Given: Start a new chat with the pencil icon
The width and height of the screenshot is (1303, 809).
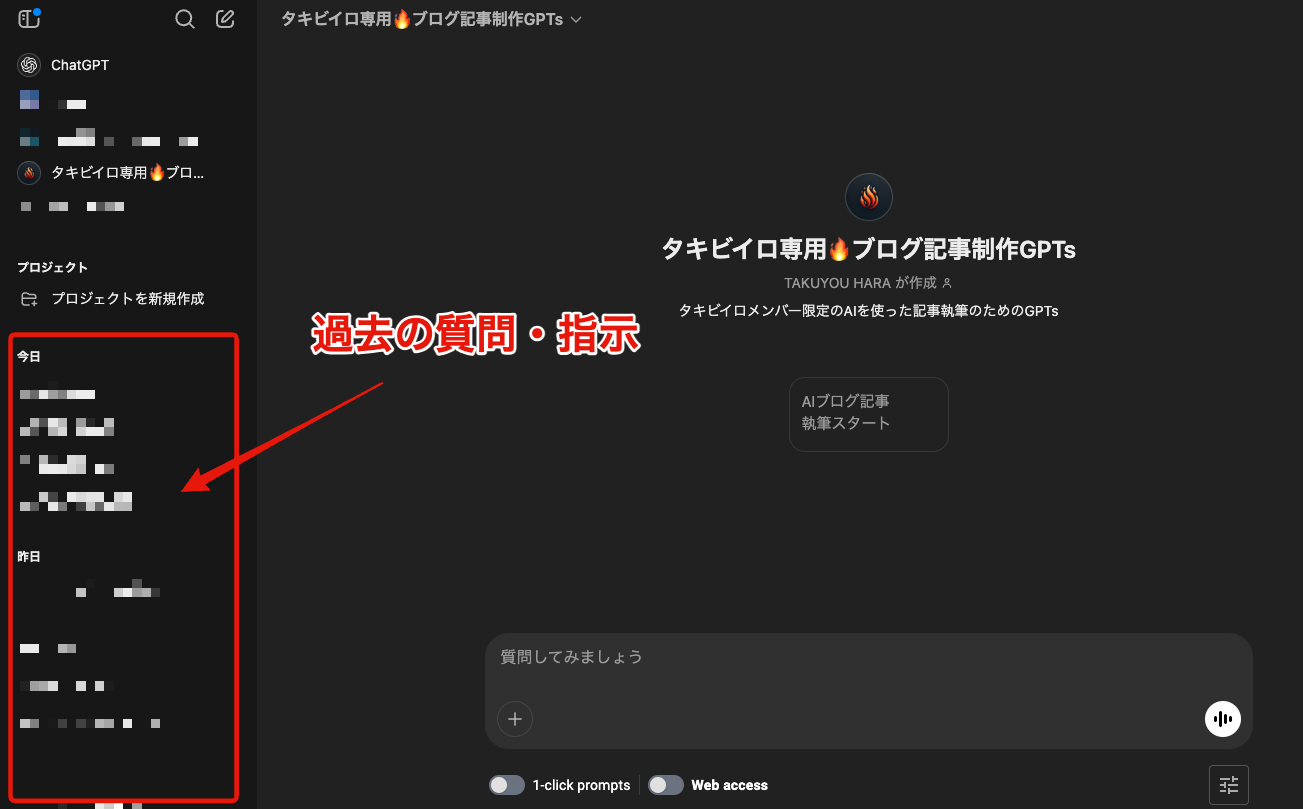Looking at the screenshot, I should coord(225,19).
